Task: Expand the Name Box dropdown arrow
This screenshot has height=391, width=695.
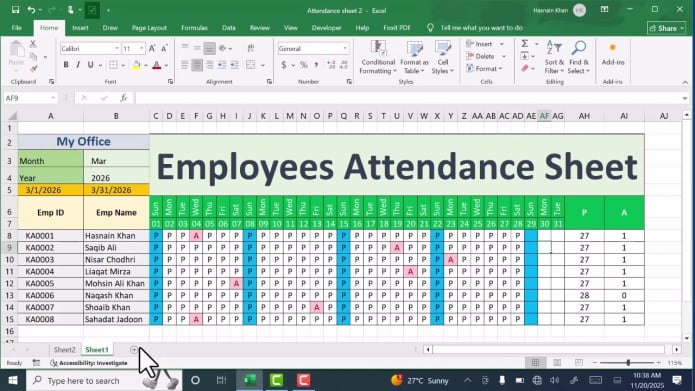Action: coord(53,98)
